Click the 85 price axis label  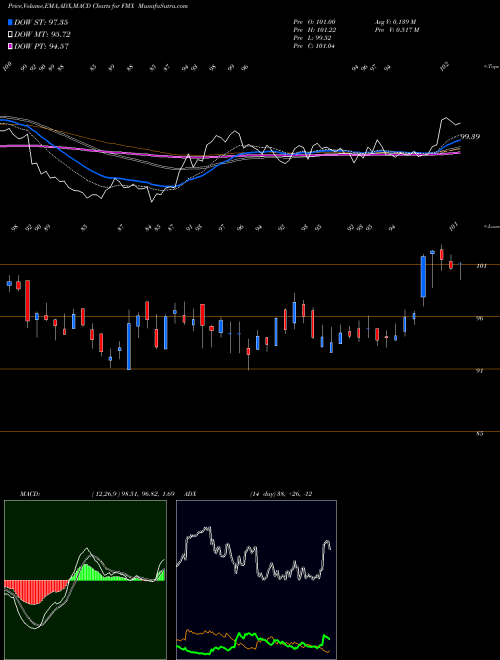(x=479, y=434)
